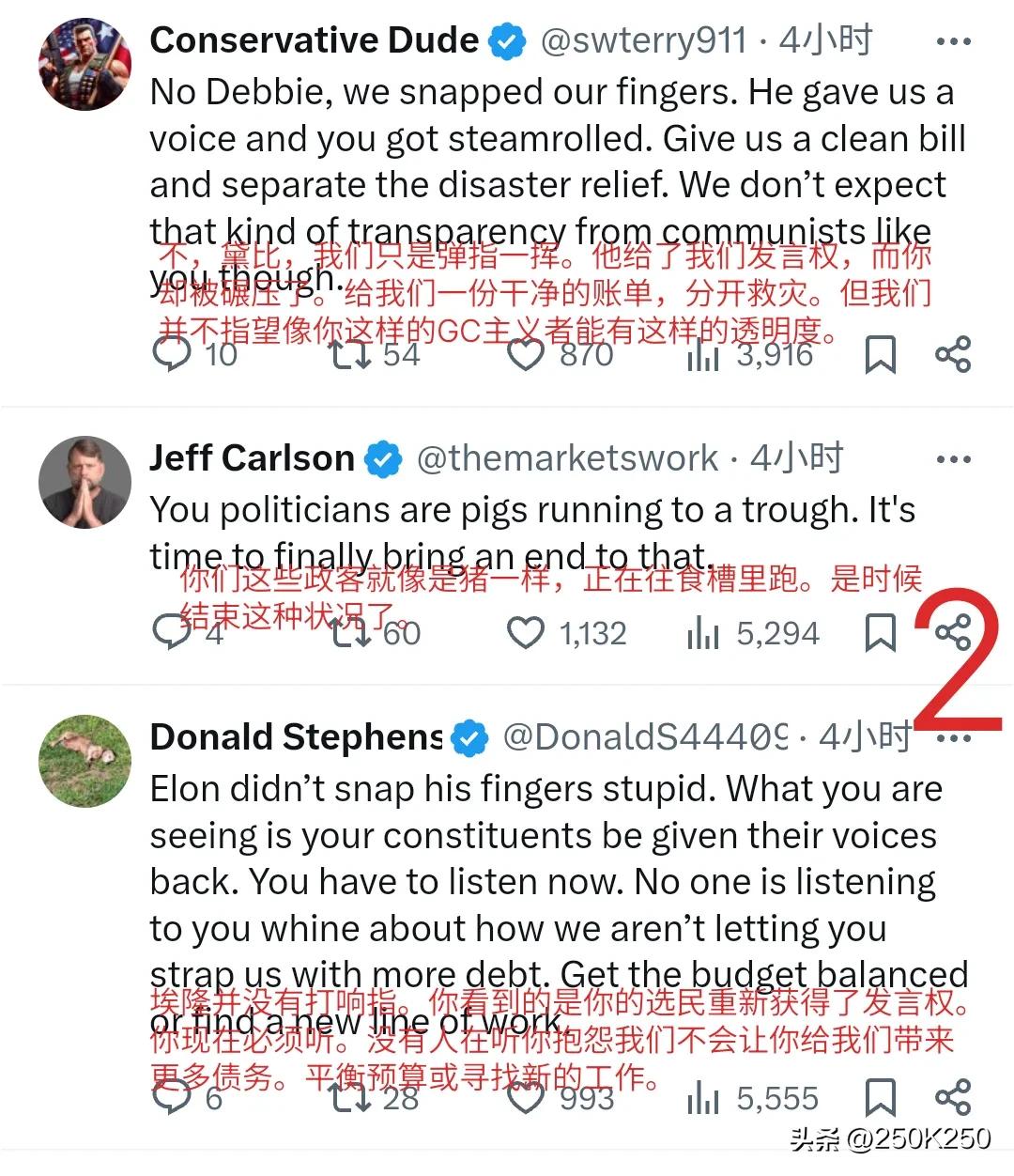Bookmark Conservative Dude's tweet
Screen dimensions: 1014x1176
880,354
